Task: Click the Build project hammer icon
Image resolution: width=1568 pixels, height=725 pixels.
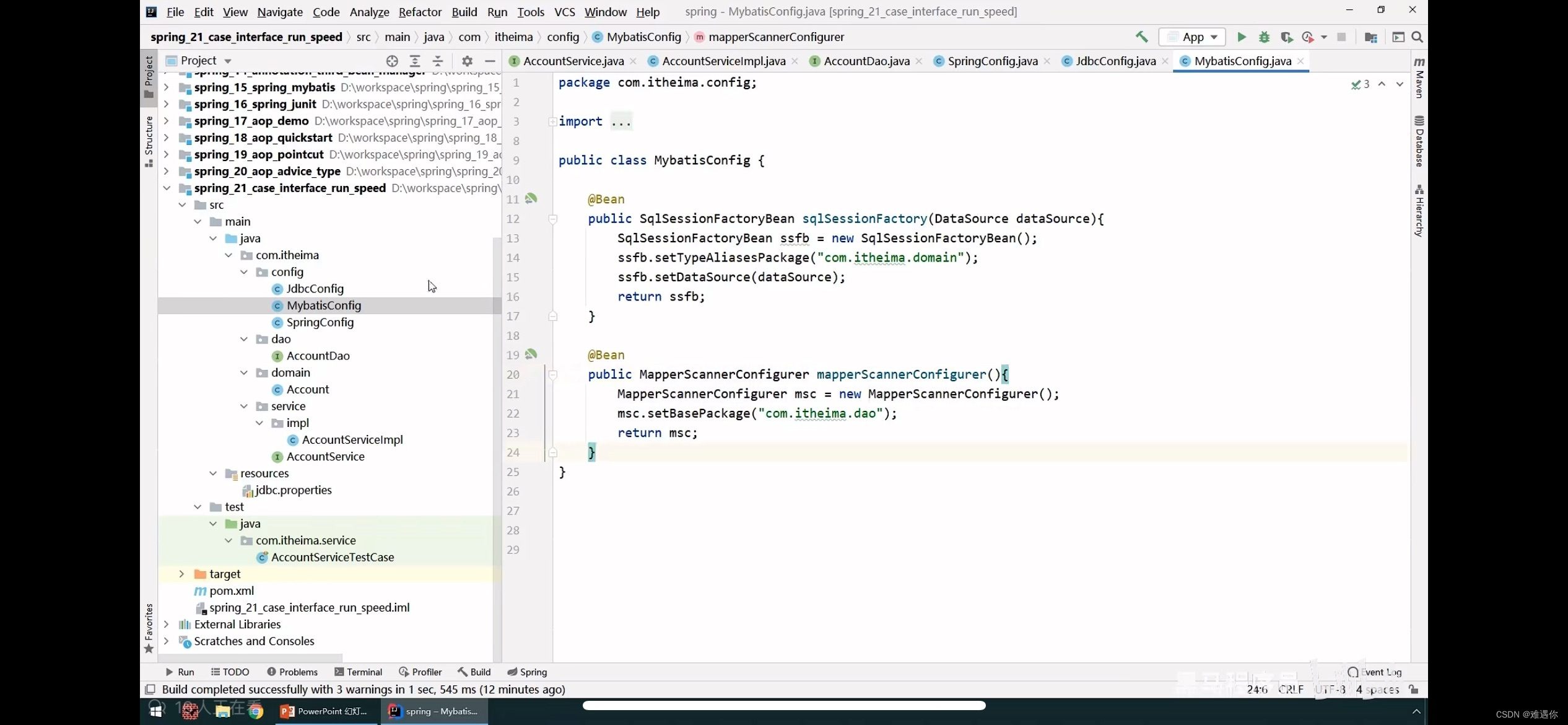Action: click(1141, 37)
